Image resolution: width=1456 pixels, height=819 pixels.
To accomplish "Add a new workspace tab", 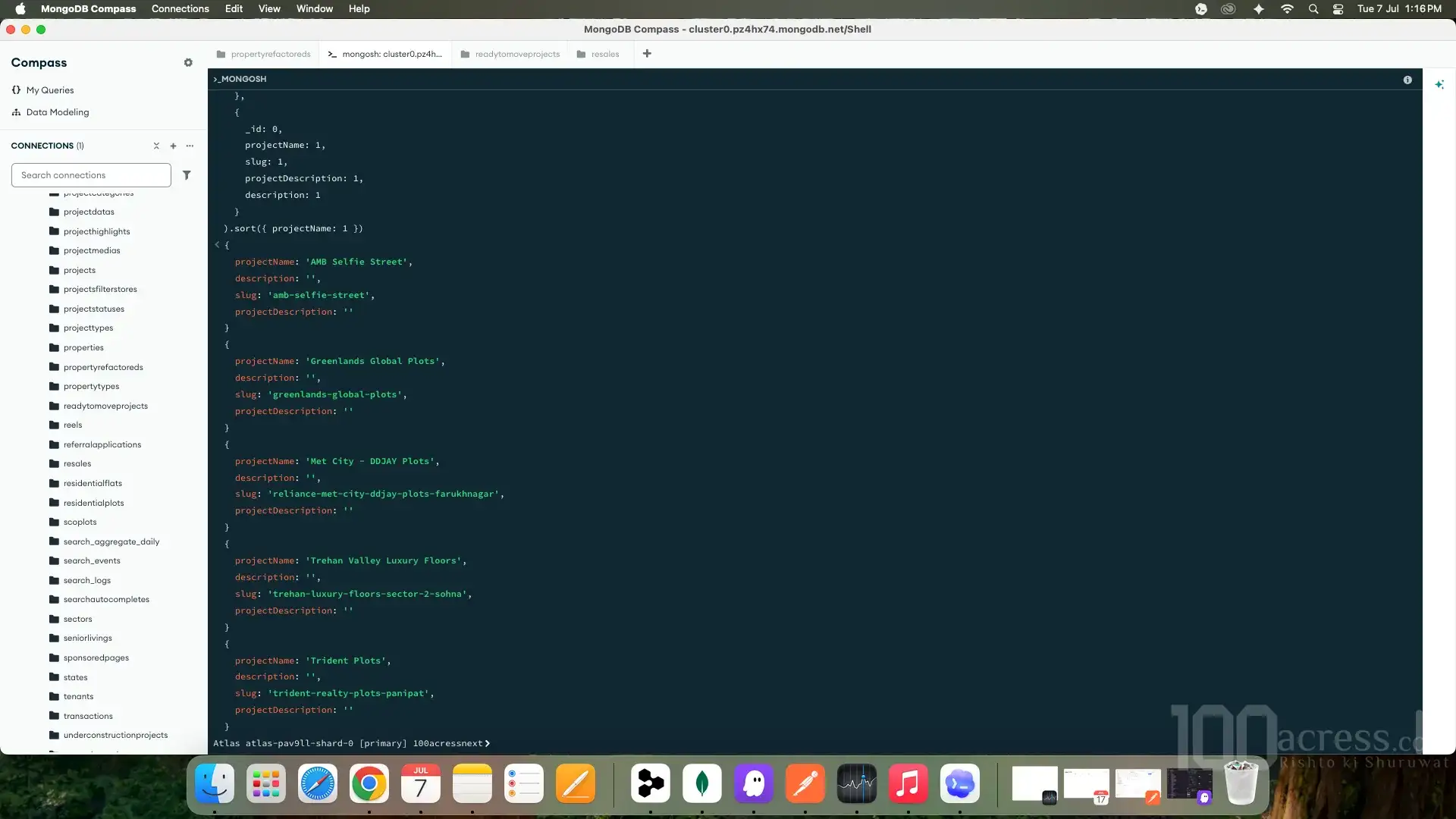I will pyautogui.click(x=647, y=54).
